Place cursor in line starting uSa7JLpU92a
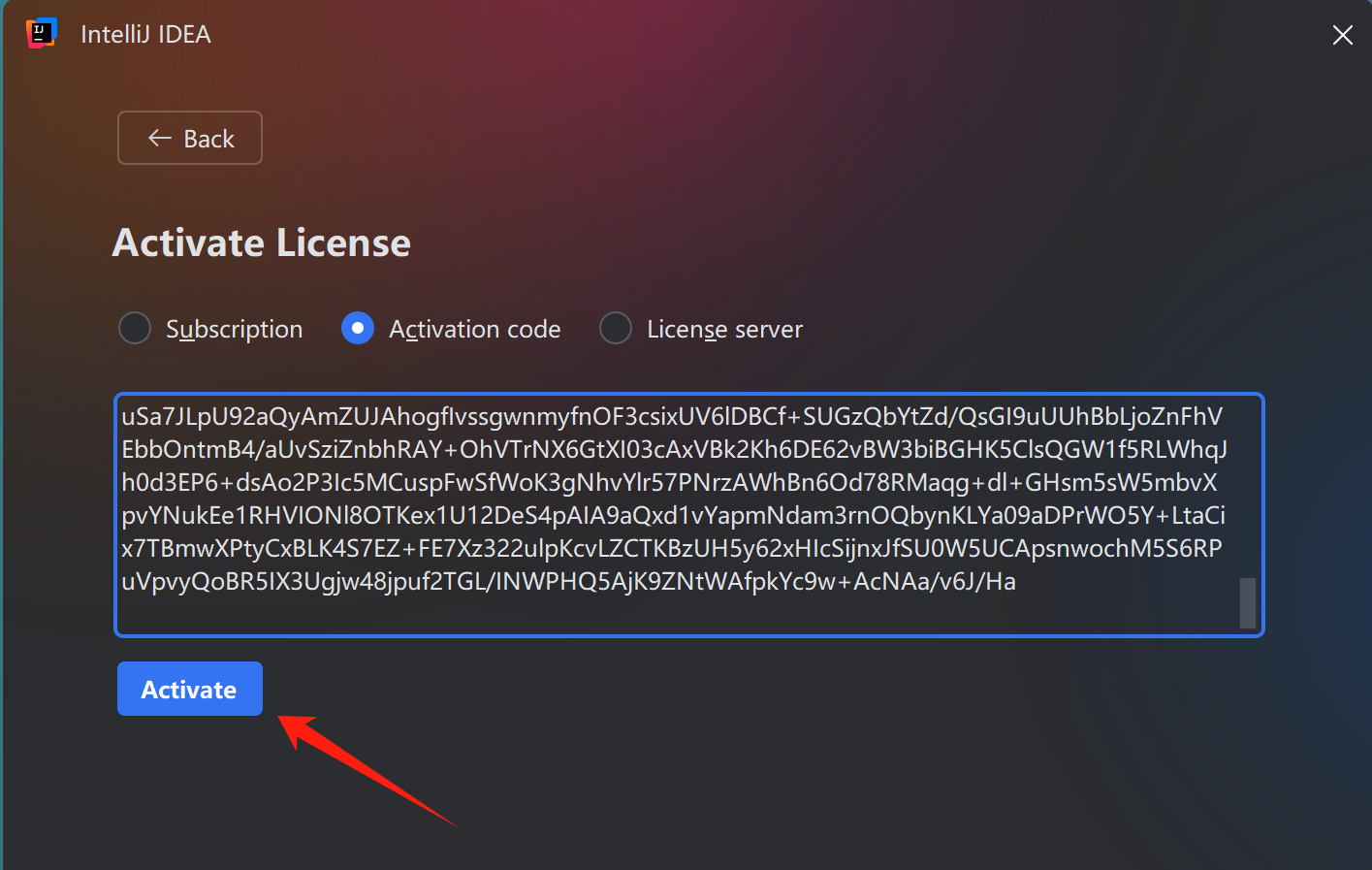 [672, 416]
